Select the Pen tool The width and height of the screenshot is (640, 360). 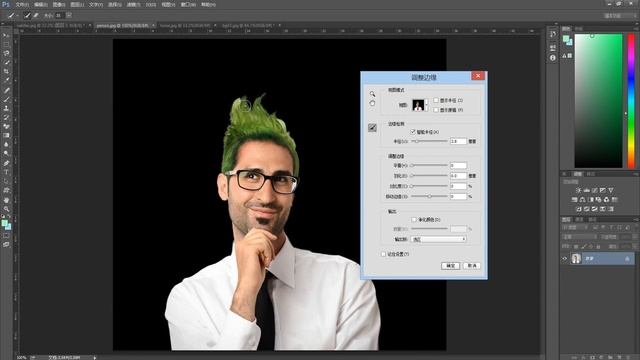coord(6,163)
